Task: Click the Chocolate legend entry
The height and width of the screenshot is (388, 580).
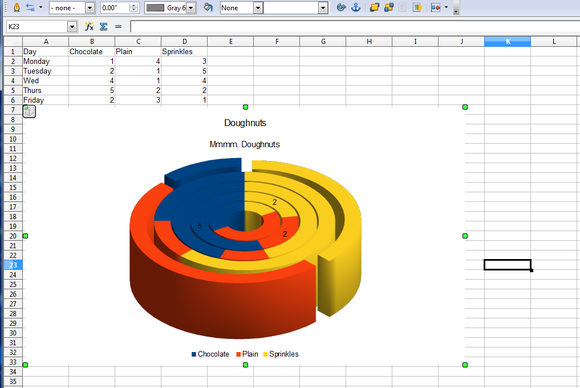Action: (x=210, y=354)
